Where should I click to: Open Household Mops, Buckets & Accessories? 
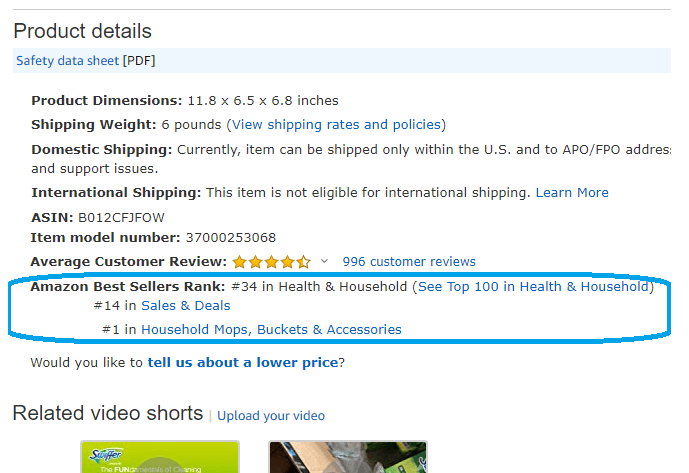[x=271, y=330]
